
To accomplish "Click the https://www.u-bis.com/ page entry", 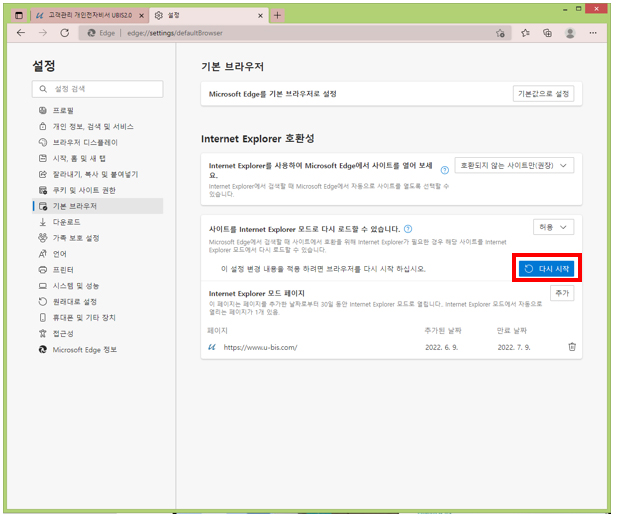I will [x=260, y=347].
